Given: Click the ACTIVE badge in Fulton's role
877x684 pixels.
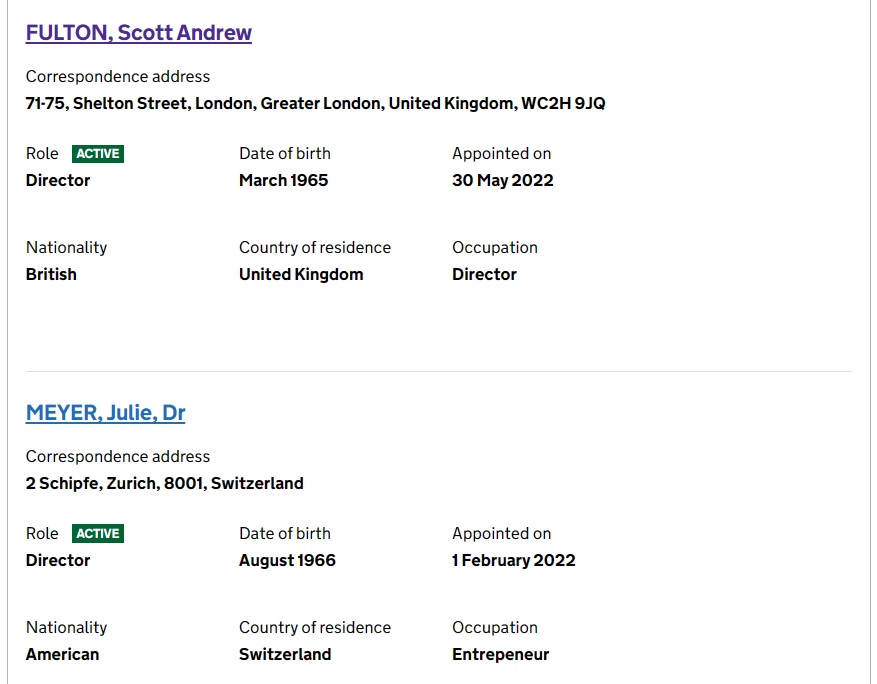Looking at the screenshot, I should click(98, 154).
